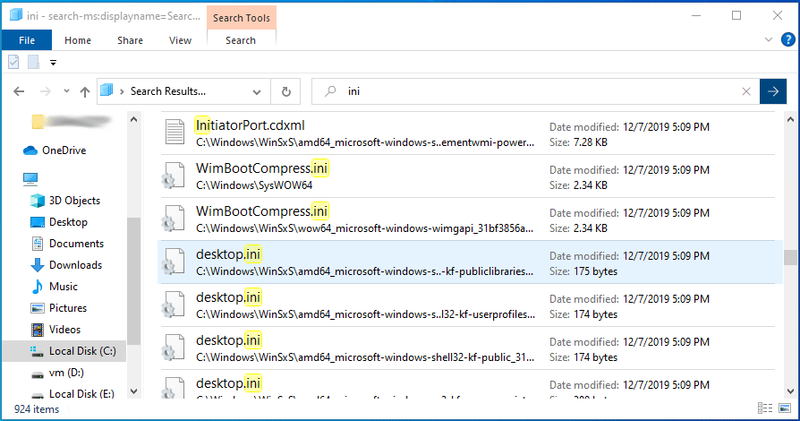Click the results vertical scrollbar thumb
The image size is (800, 421).
[x=790, y=258]
